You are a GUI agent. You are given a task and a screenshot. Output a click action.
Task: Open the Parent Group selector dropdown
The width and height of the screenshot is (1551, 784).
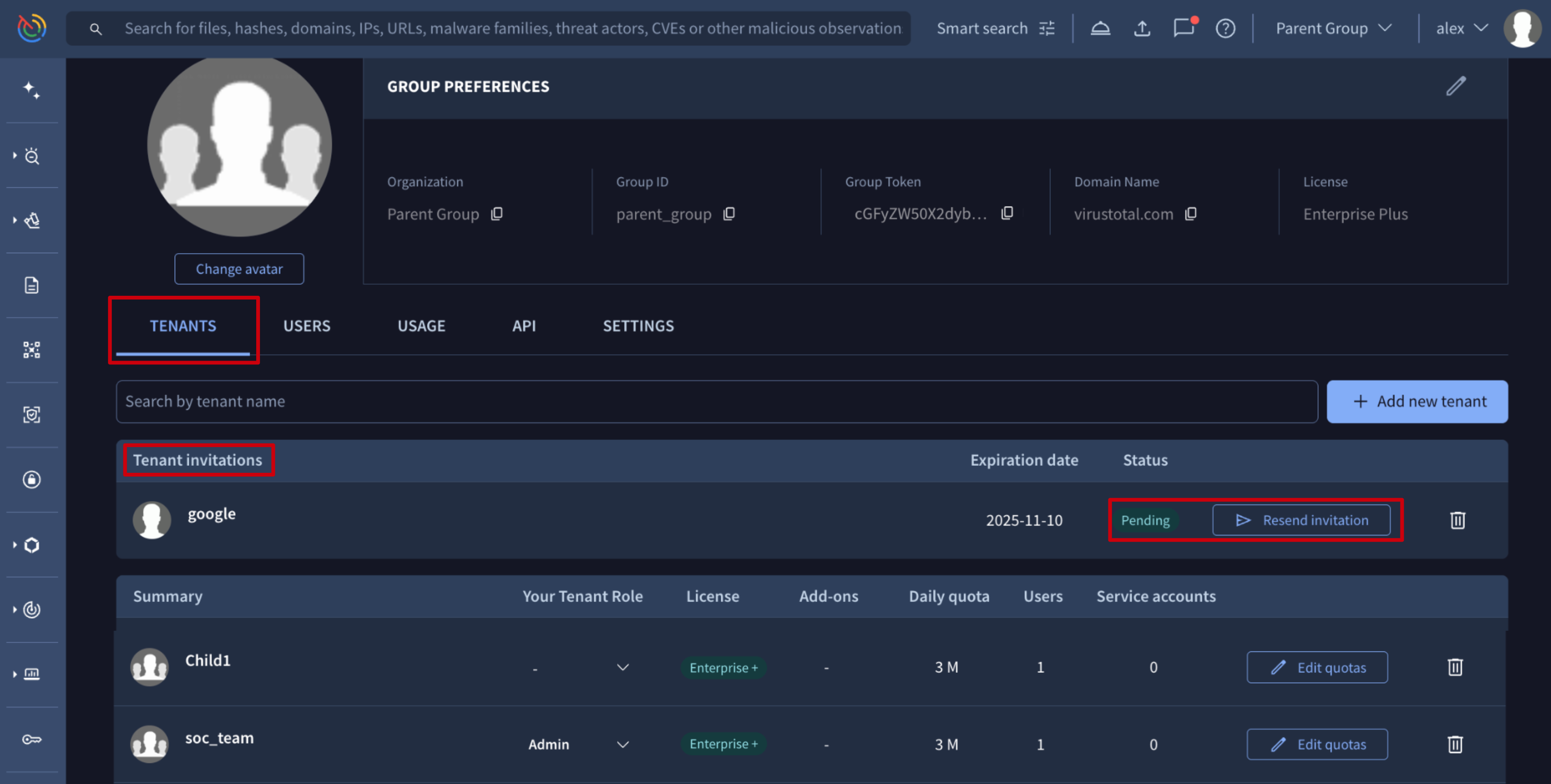point(1333,29)
